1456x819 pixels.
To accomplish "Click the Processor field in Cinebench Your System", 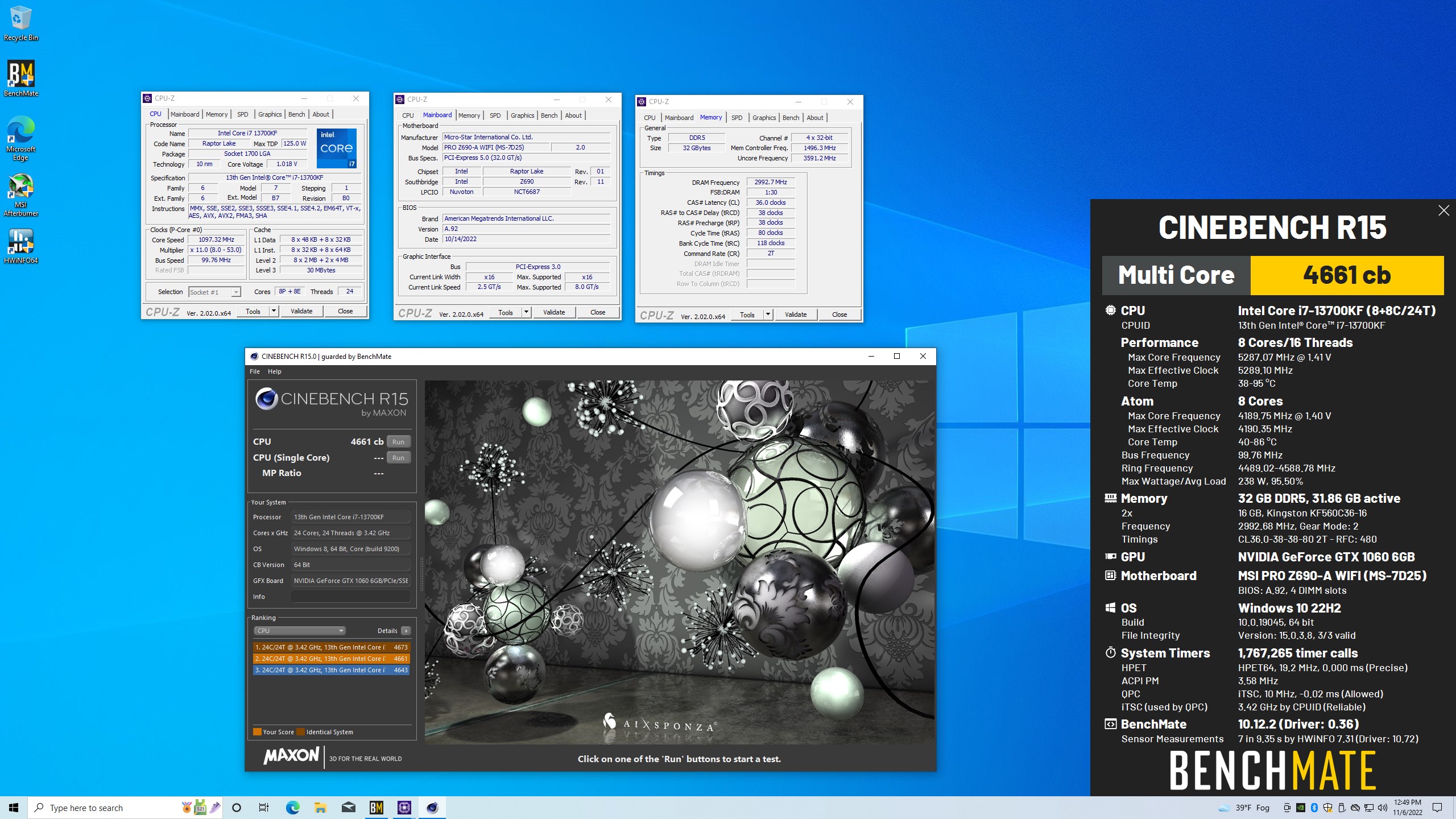I will pos(350,517).
